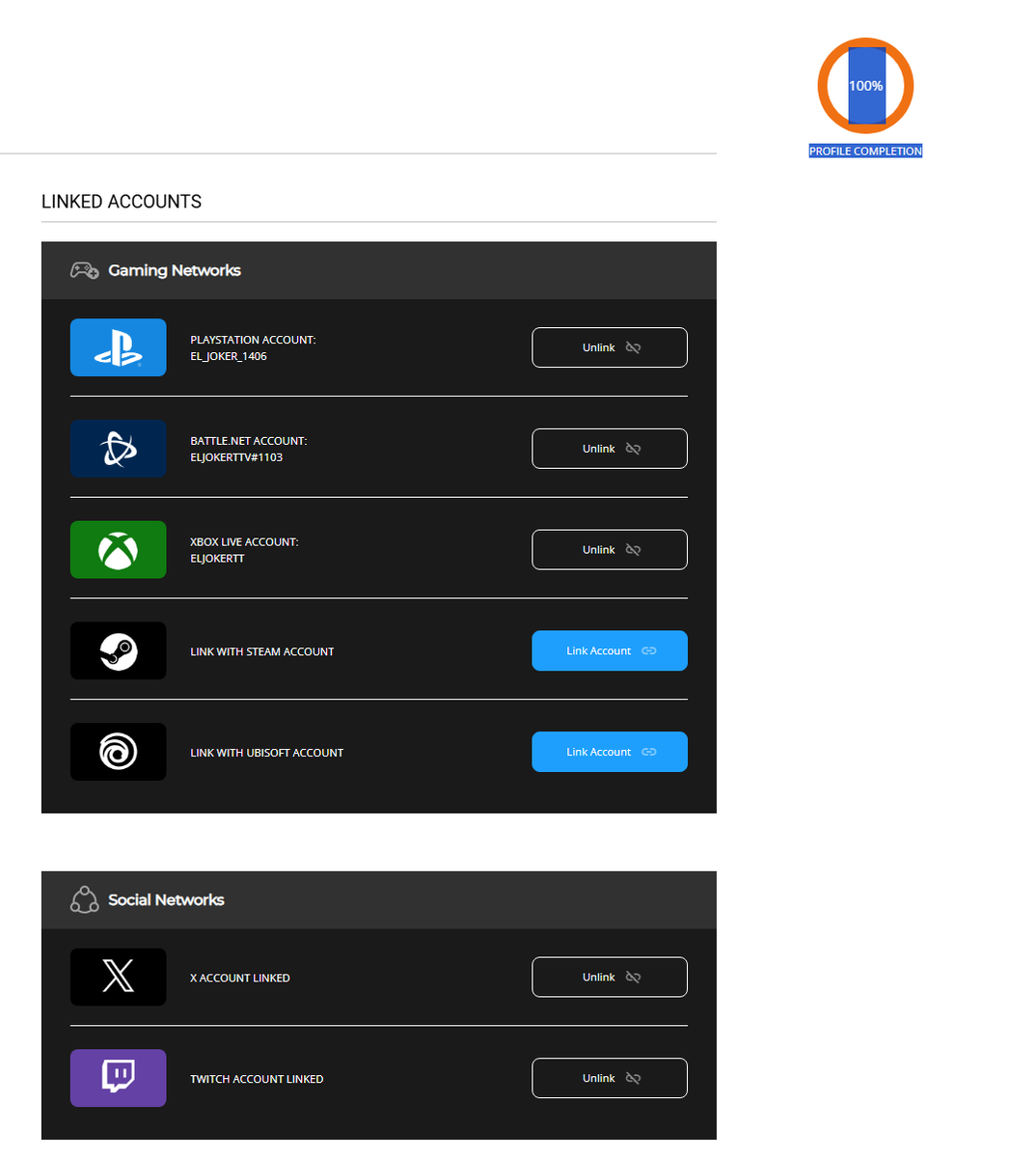Unlink the Twitch account
Image resolution: width=1036 pixels, height=1158 pixels.
610,1078
